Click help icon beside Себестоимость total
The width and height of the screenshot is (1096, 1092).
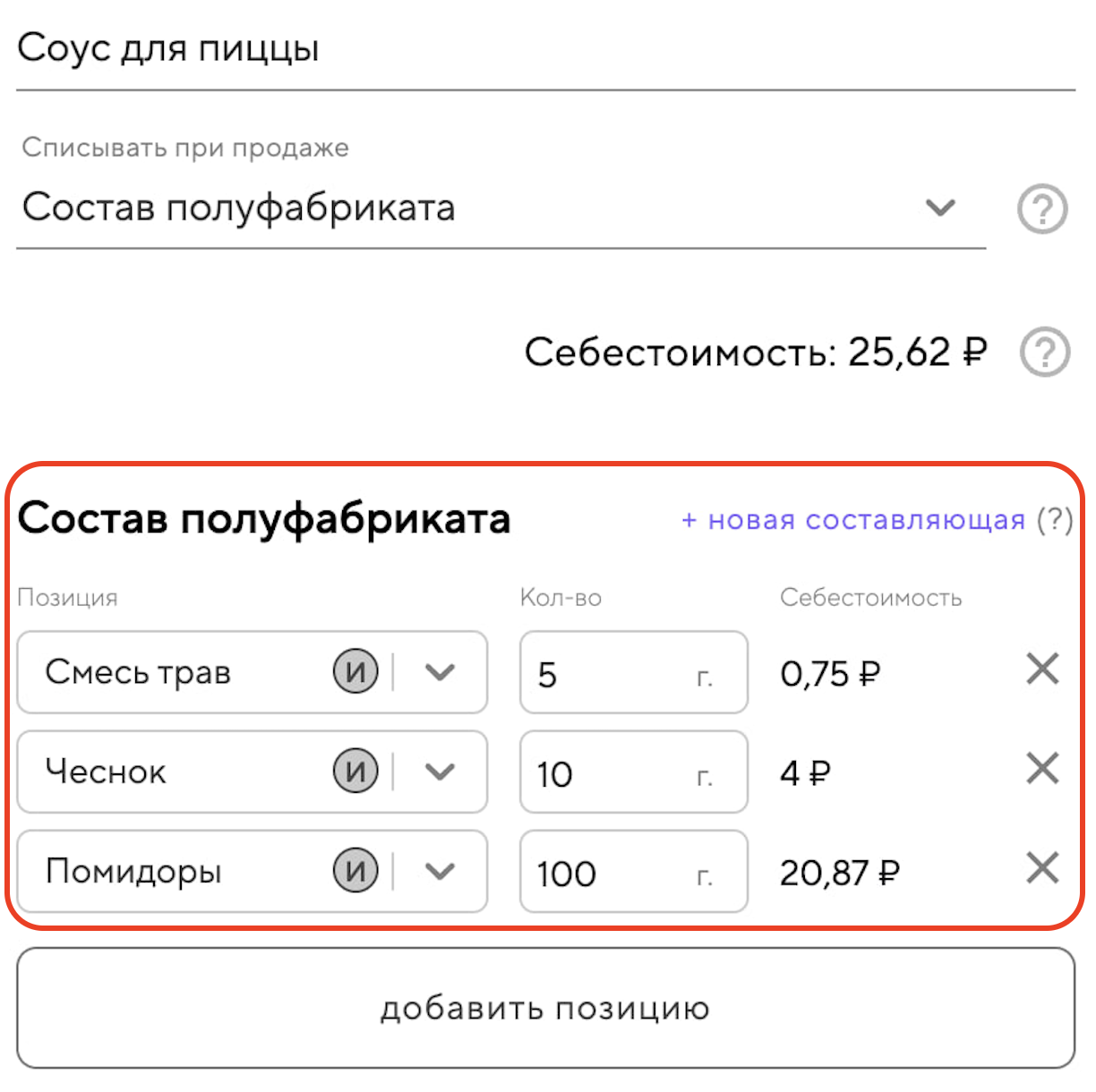click(1044, 352)
